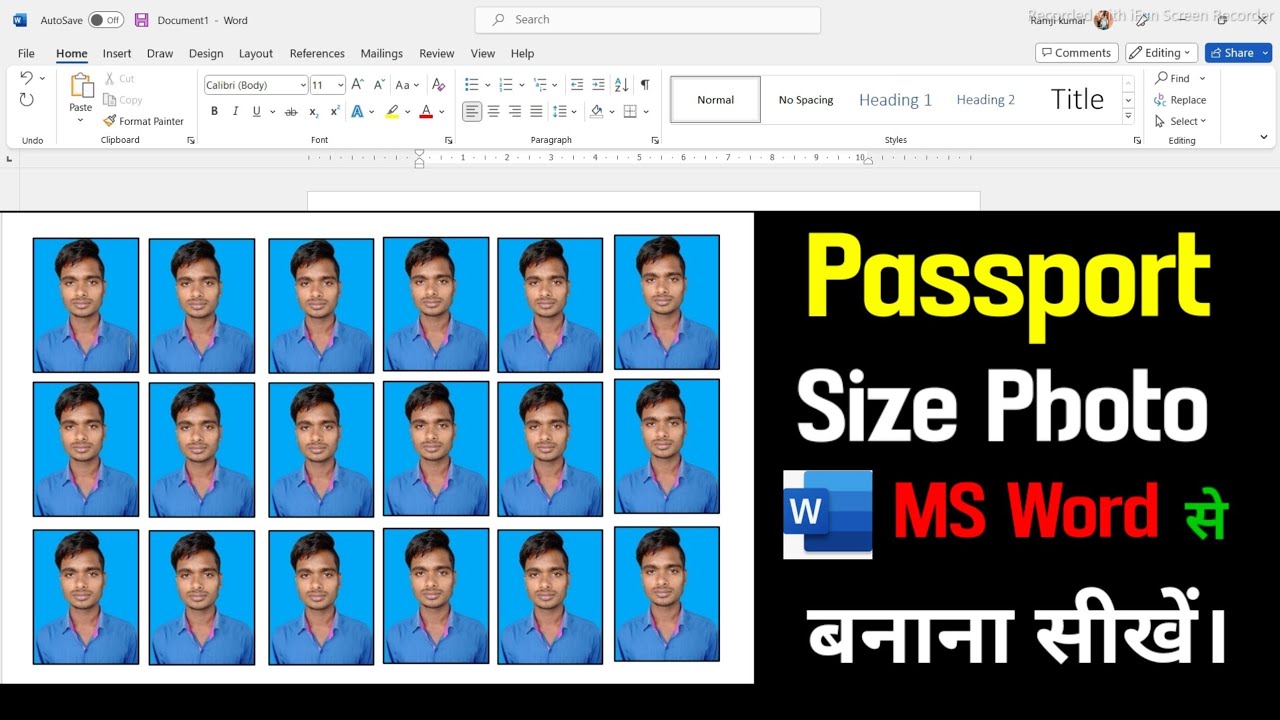Open the Select dropdown in Editing
Screen dimensions: 1280x720
pyautogui.click(x=1180, y=121)
